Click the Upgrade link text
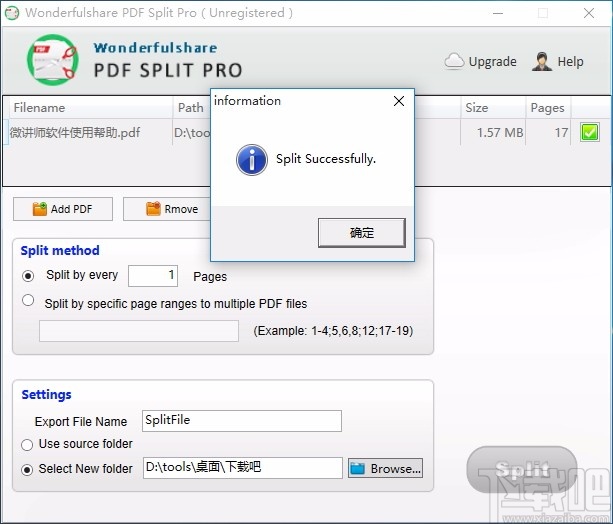The width and height of the screenshot is (613, 524). pyautogui.click(x=493, y=62)
